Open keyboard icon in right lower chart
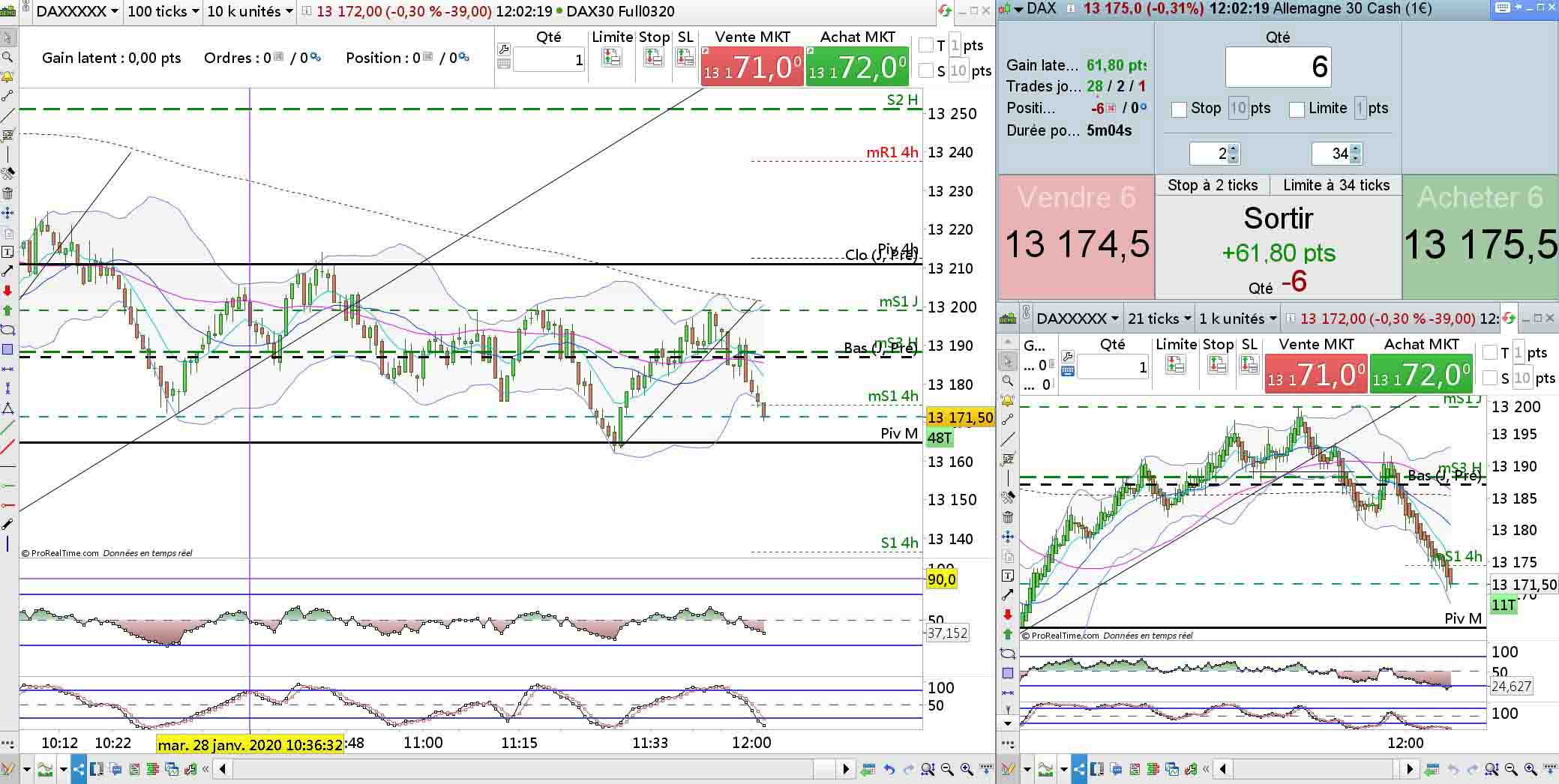The image size is (1559, 784). point(1068,370)
